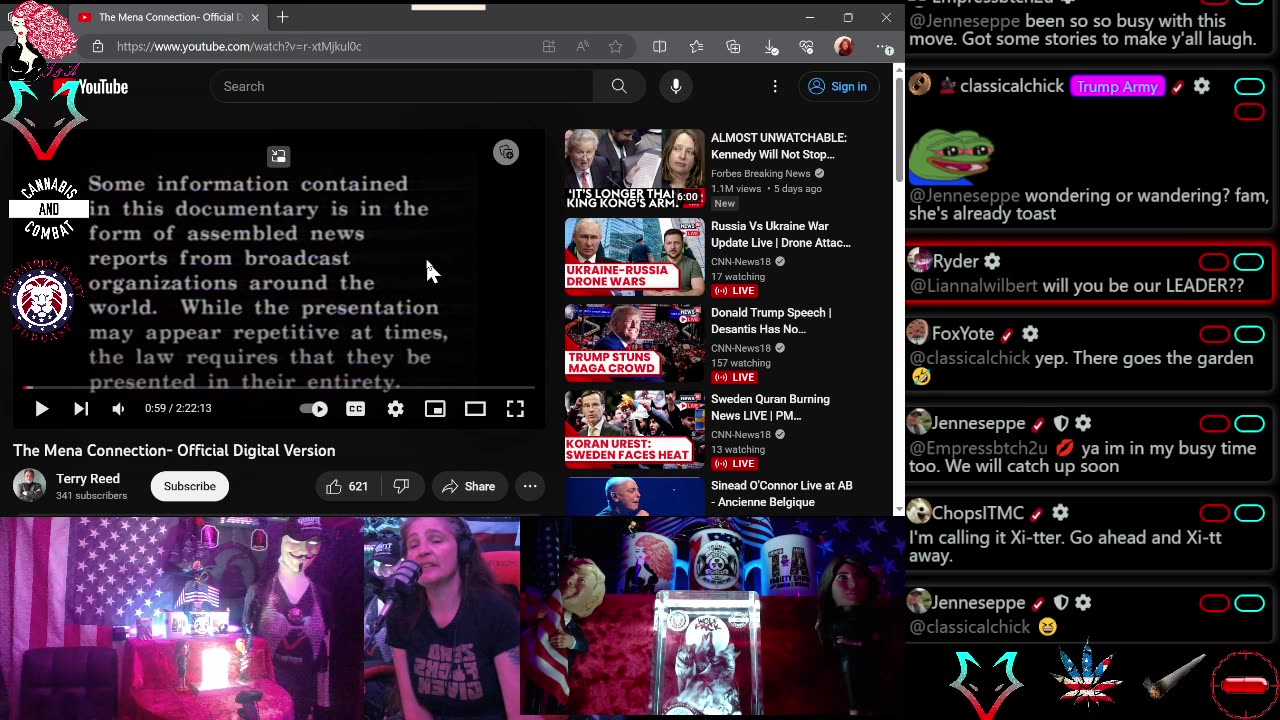This screenshot has height=720, width=1280.
Task: Click the YouTube page scrollbar
Action: tap(898, 130)
